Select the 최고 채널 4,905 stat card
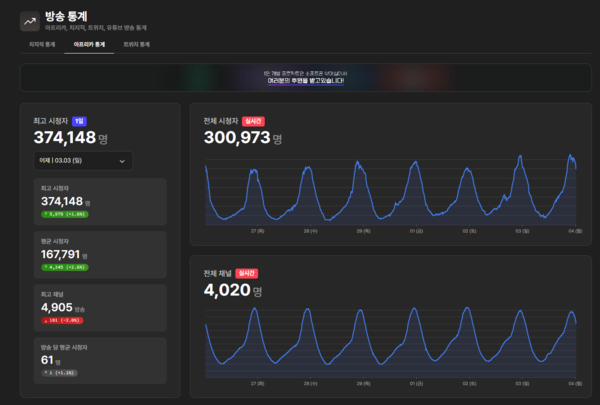This screenshot has width=600, height=405. point(99,307)
